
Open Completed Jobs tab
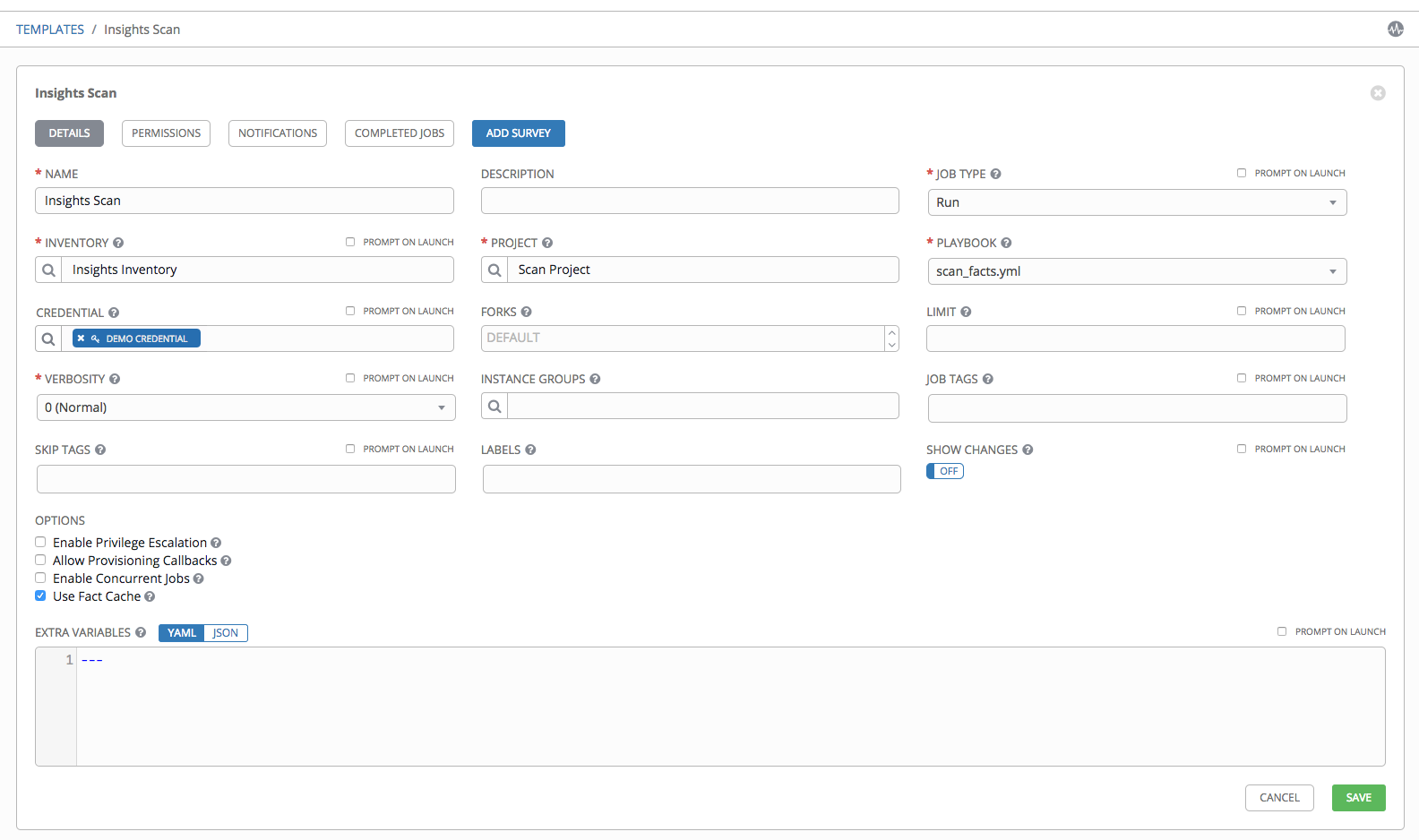(x=400, y=133)
